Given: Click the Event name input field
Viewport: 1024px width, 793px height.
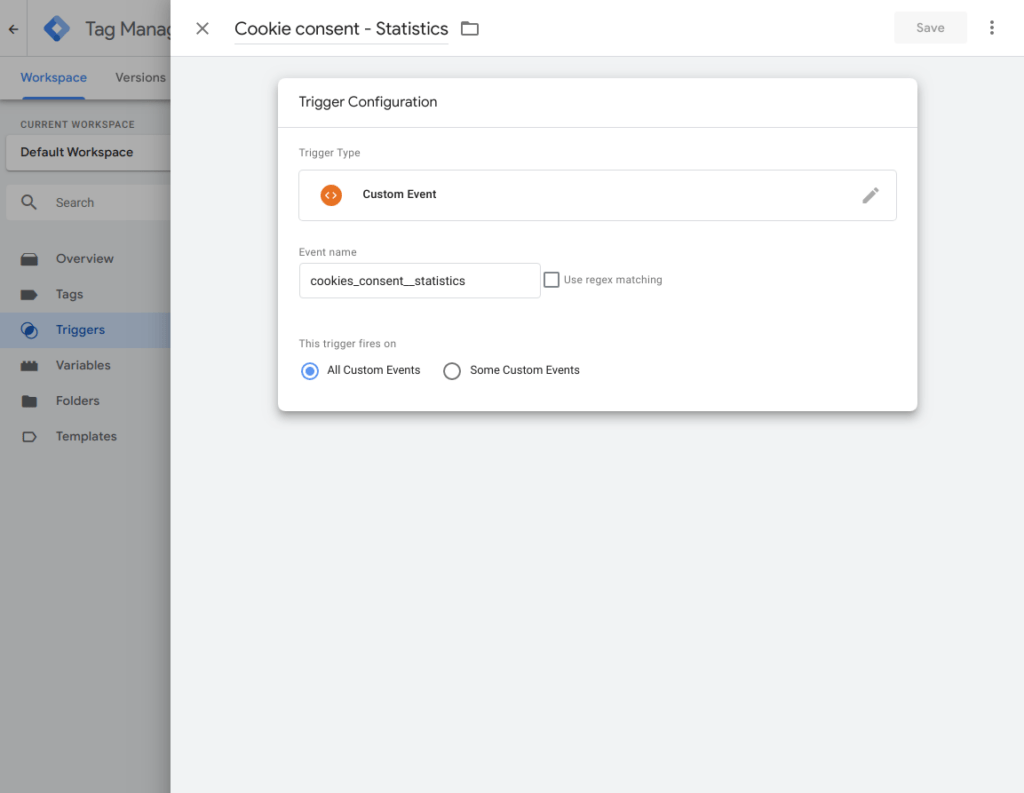Looking at the screenshot, I should (419, 281).
